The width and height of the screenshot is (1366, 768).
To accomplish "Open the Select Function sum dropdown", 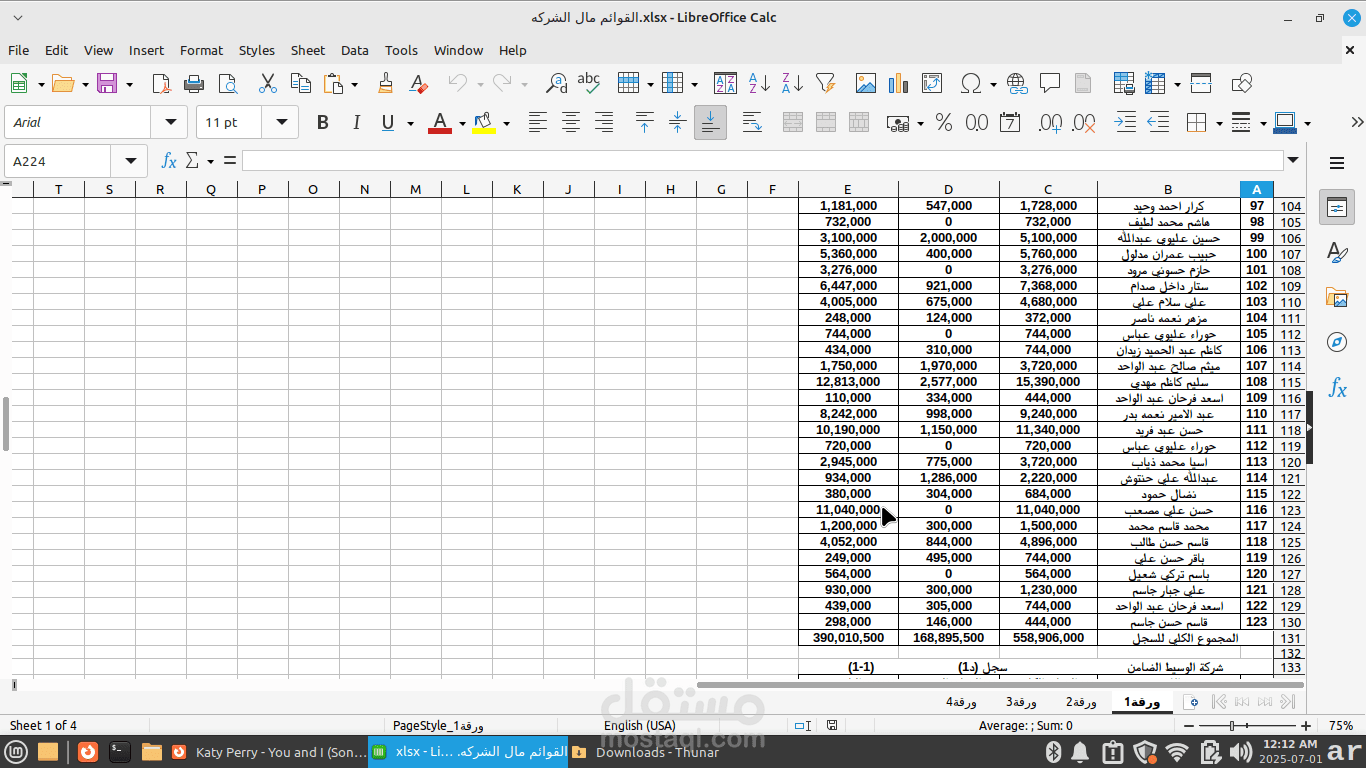I will (210, 161).
